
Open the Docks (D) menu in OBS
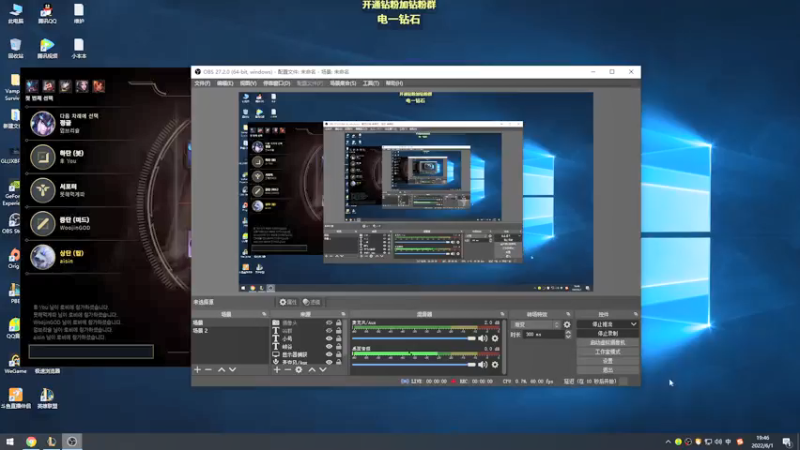pos(277,83)
